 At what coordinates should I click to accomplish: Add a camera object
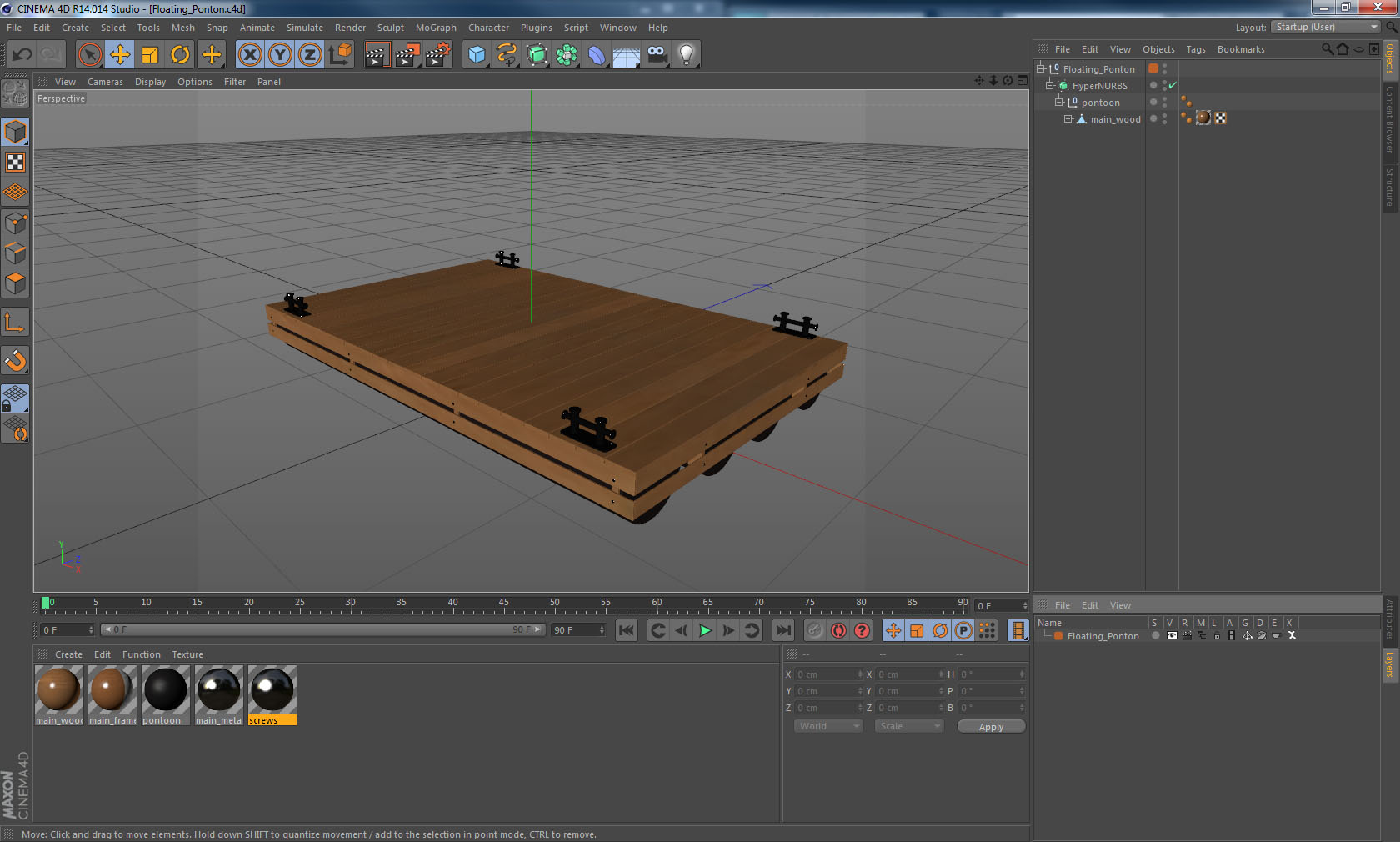coord(657,55)
